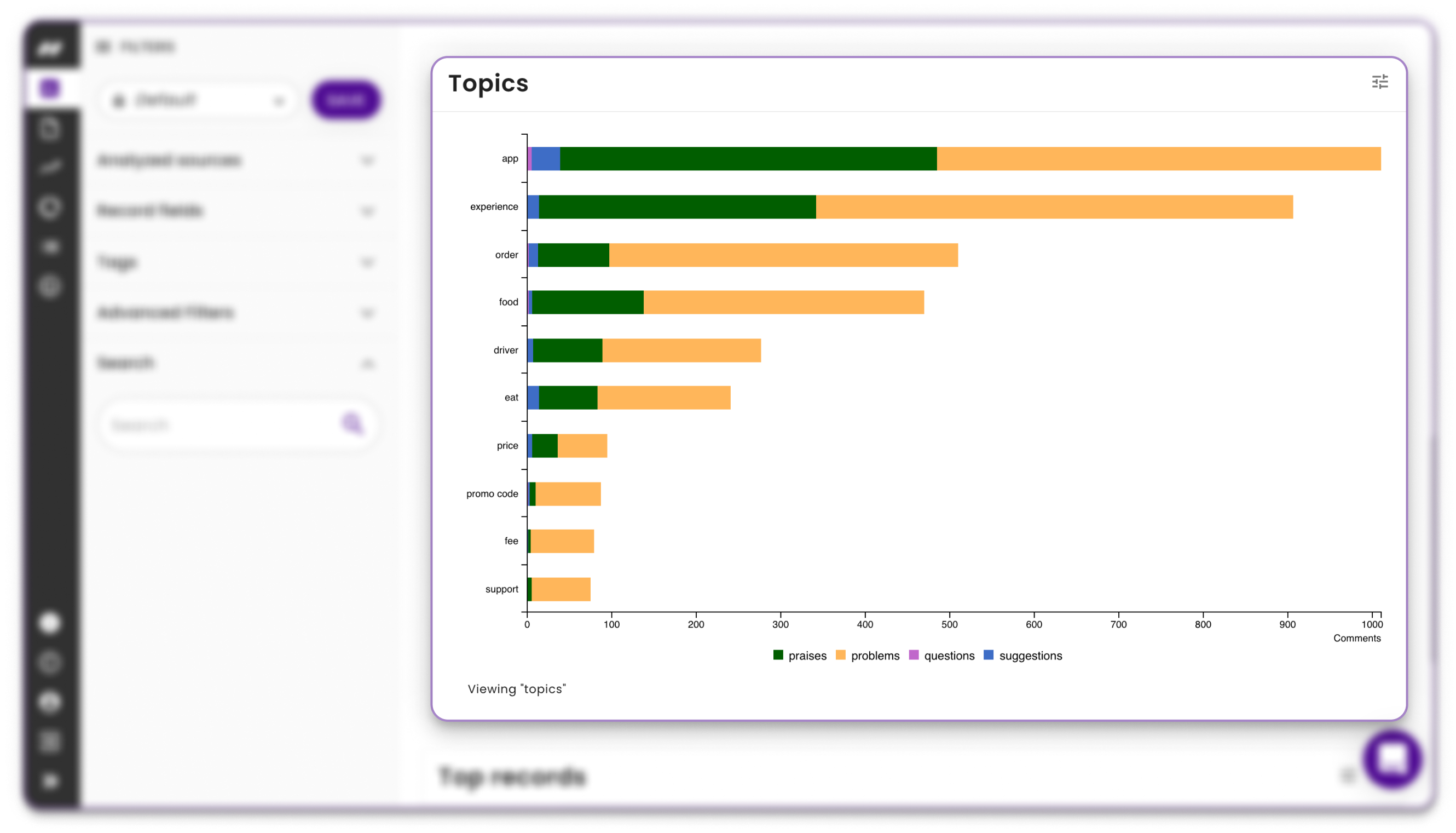Click the 'Viewing "topics"' caption

click(517, 689)
